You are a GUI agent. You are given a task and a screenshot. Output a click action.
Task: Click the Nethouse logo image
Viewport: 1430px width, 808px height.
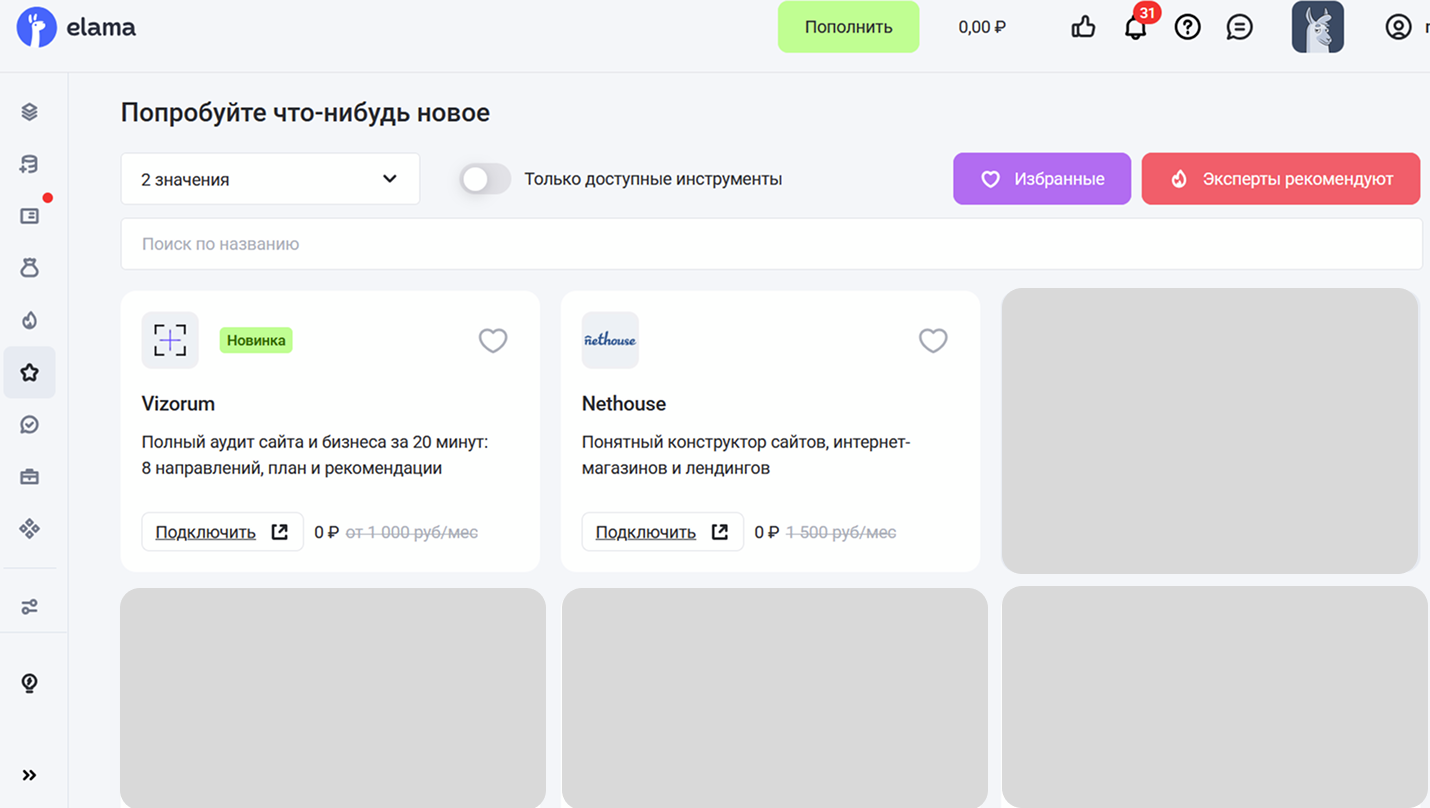[x=610, y=340]
